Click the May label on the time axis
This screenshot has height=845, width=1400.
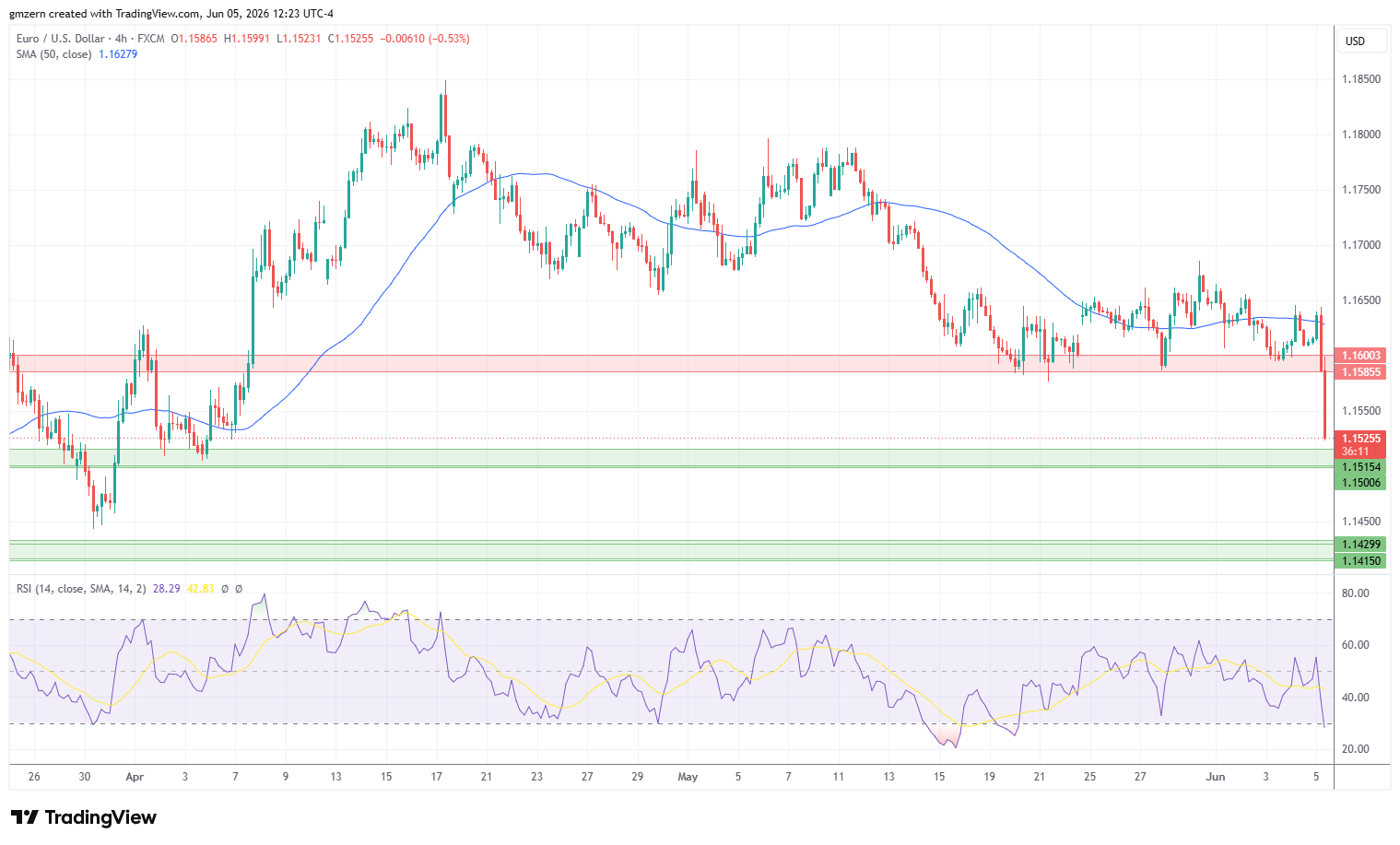[688, 777]
